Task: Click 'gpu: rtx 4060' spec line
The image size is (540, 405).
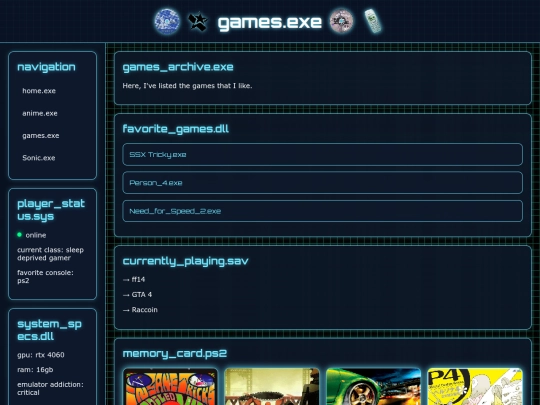Action: [41, 355]
